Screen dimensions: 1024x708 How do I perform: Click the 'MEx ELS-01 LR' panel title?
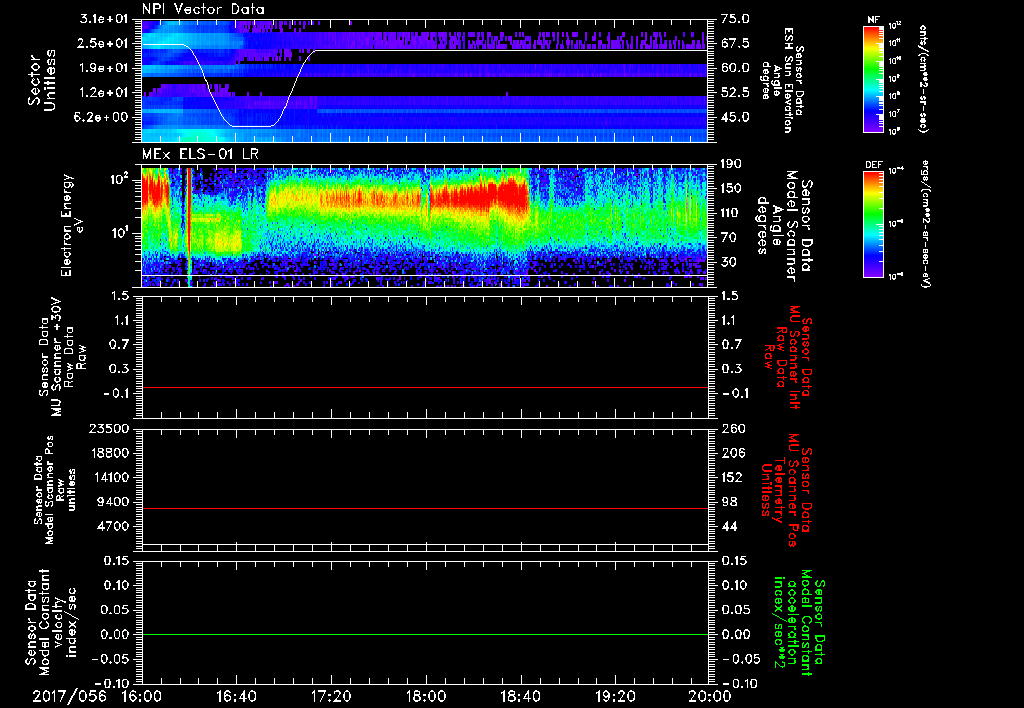[x=199, y=154]
